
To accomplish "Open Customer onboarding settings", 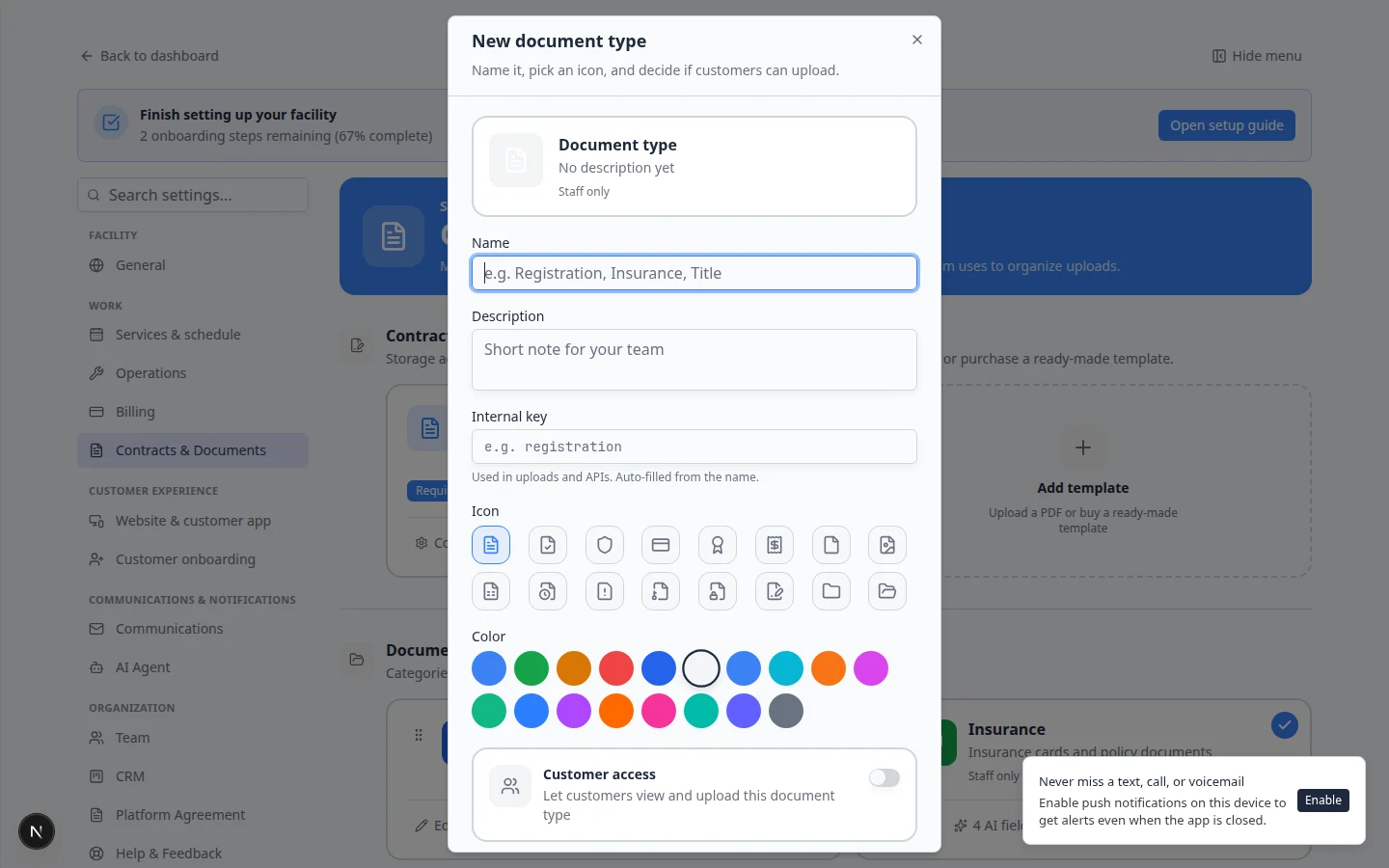I will pos(193,559).
